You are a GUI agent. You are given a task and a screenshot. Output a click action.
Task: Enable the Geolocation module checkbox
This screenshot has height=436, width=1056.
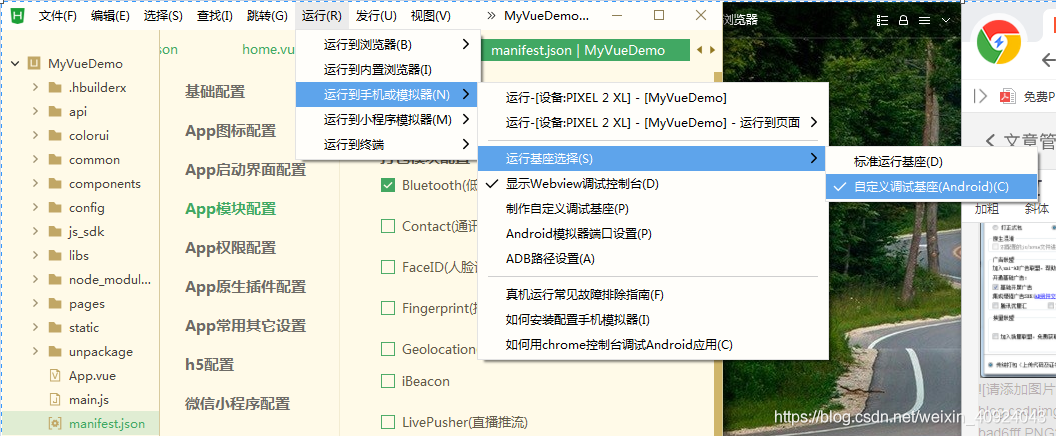tap(388, 349)
